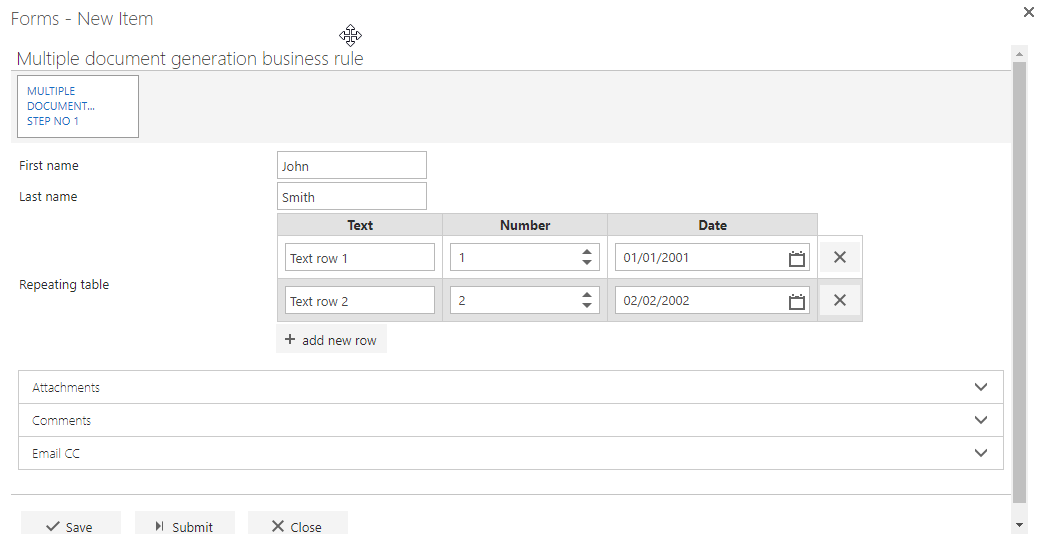Edit the Text row 2 field

coord(360,300)
